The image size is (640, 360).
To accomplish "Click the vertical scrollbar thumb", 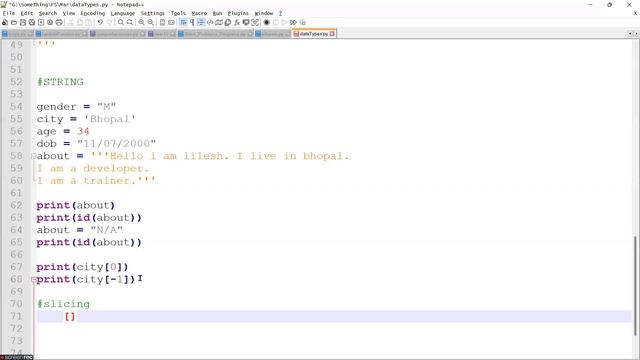I will pyautogui.click(x=636, y=286).
